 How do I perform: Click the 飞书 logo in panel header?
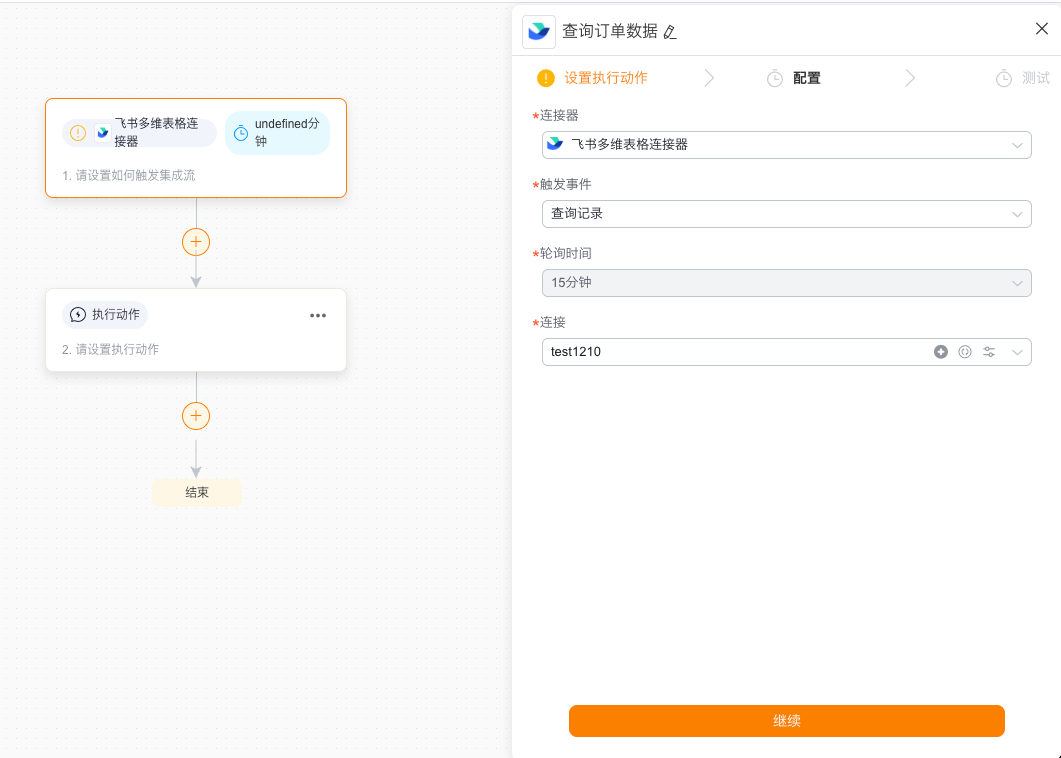(539, 32)
